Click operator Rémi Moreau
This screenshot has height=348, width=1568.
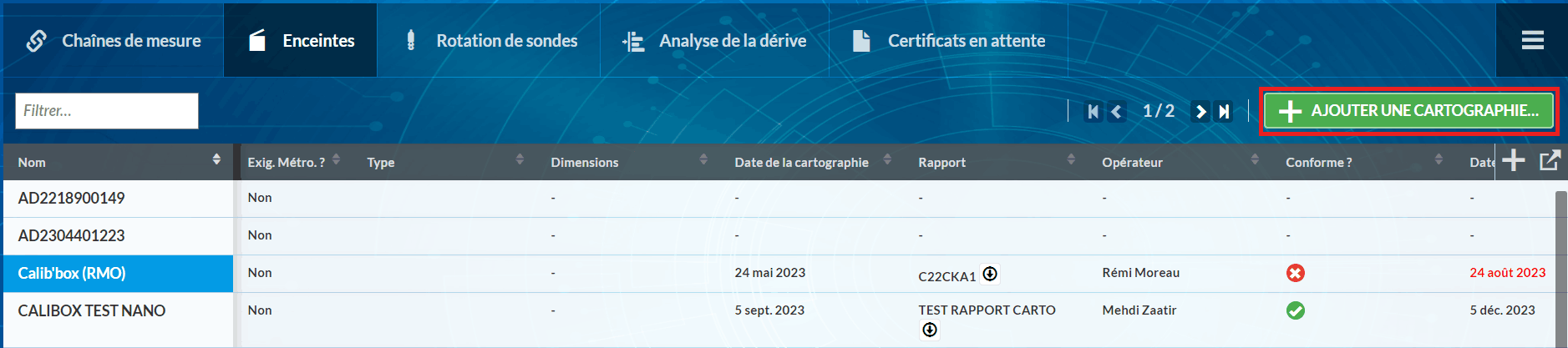click(x=1141, y=273)
